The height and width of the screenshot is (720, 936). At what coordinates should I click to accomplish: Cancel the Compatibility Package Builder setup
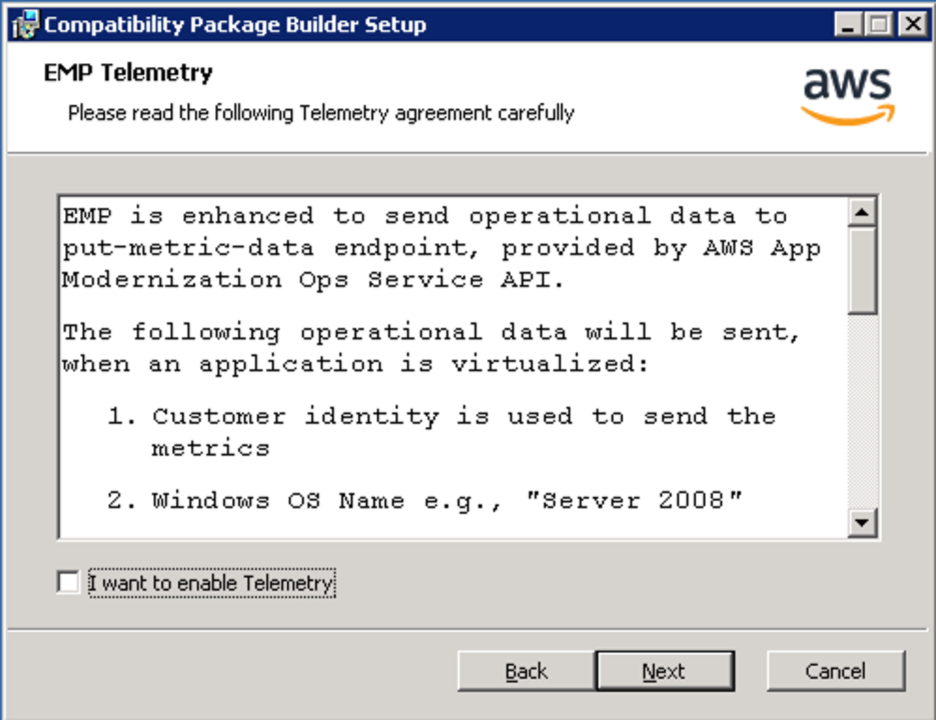[x=835, y=671]
